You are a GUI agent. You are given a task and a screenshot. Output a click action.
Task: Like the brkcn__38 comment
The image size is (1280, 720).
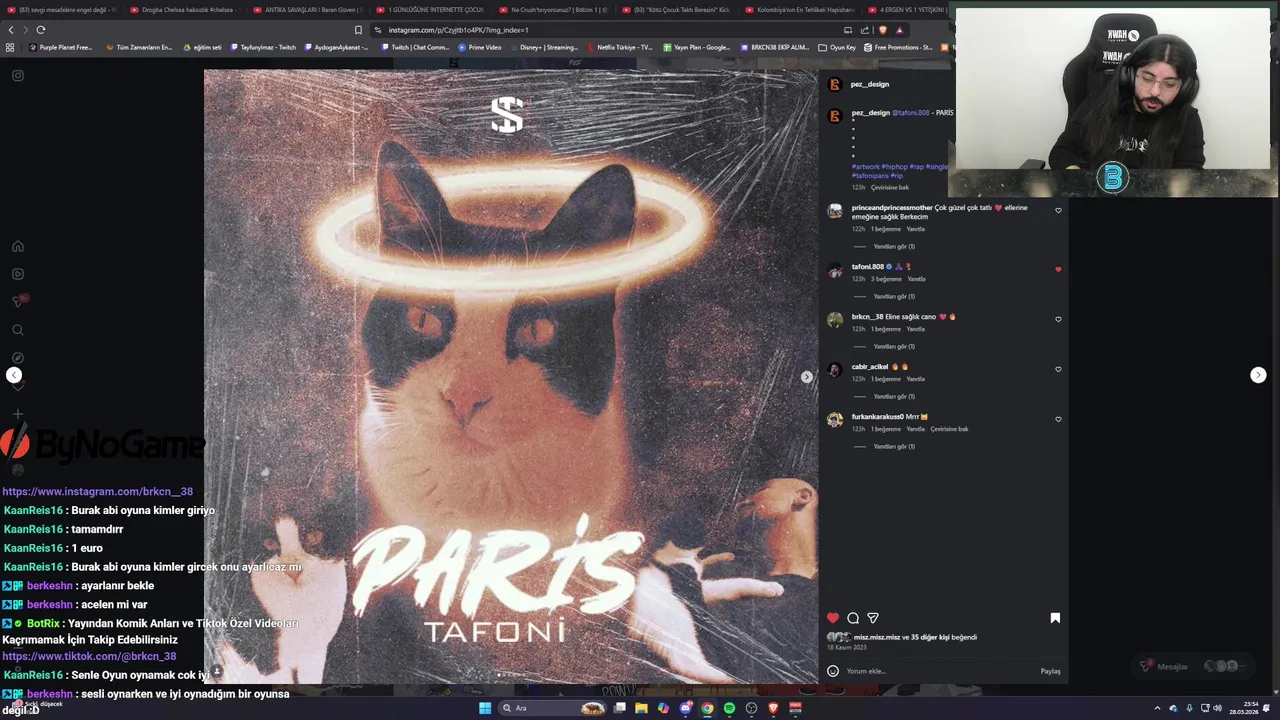(1058, 319)
